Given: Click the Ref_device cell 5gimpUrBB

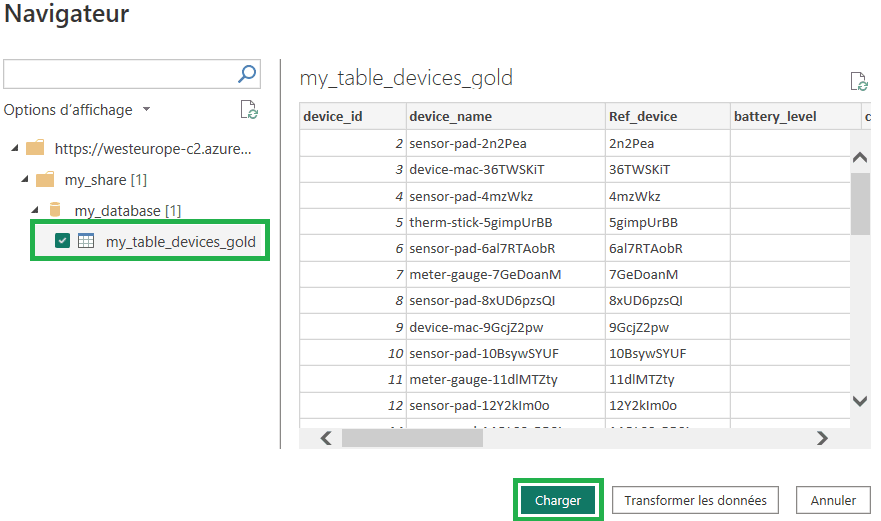Looking at the screenshot, I should [x=667, y=222].
